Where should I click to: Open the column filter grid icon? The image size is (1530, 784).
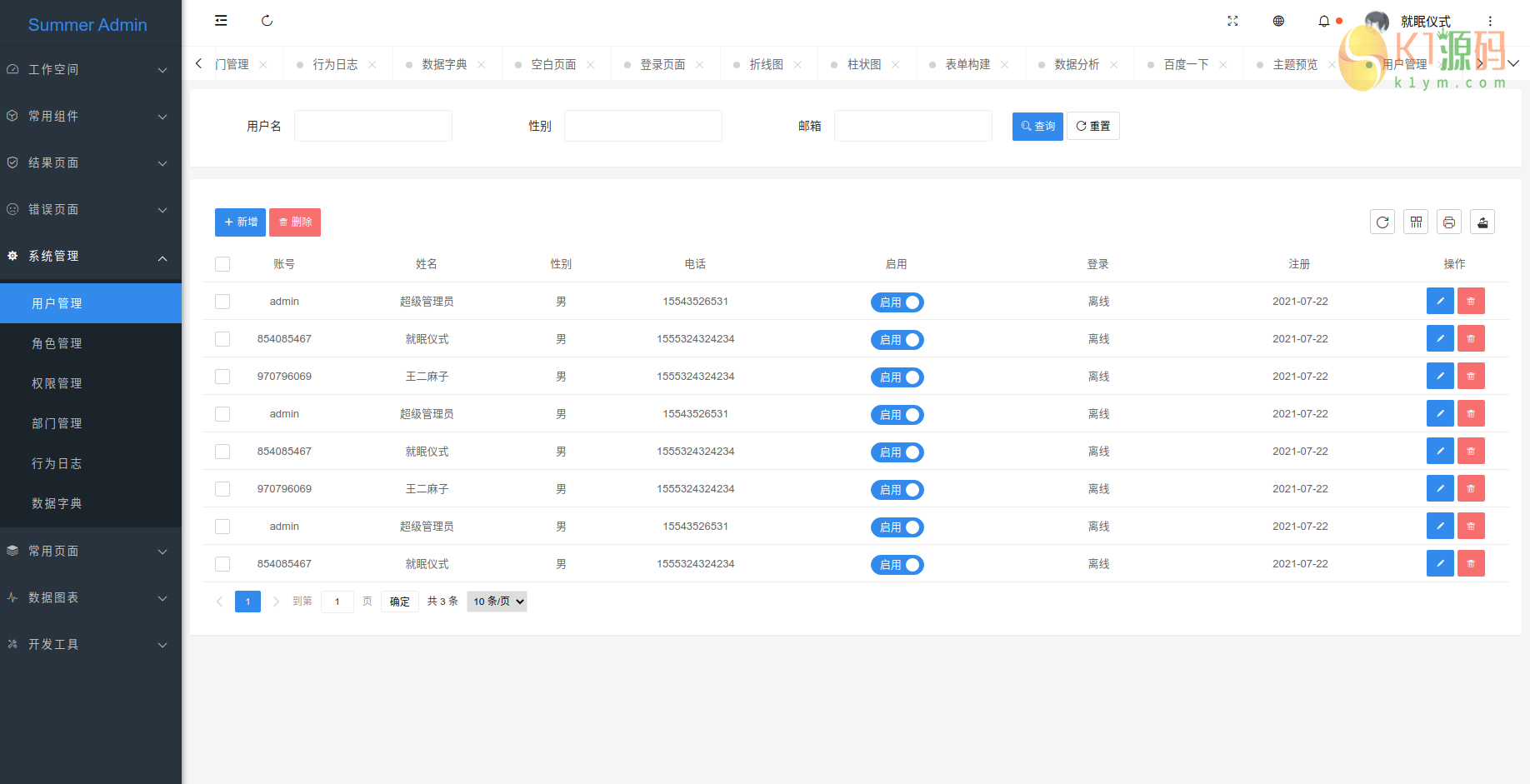[x=1416, y=222]
